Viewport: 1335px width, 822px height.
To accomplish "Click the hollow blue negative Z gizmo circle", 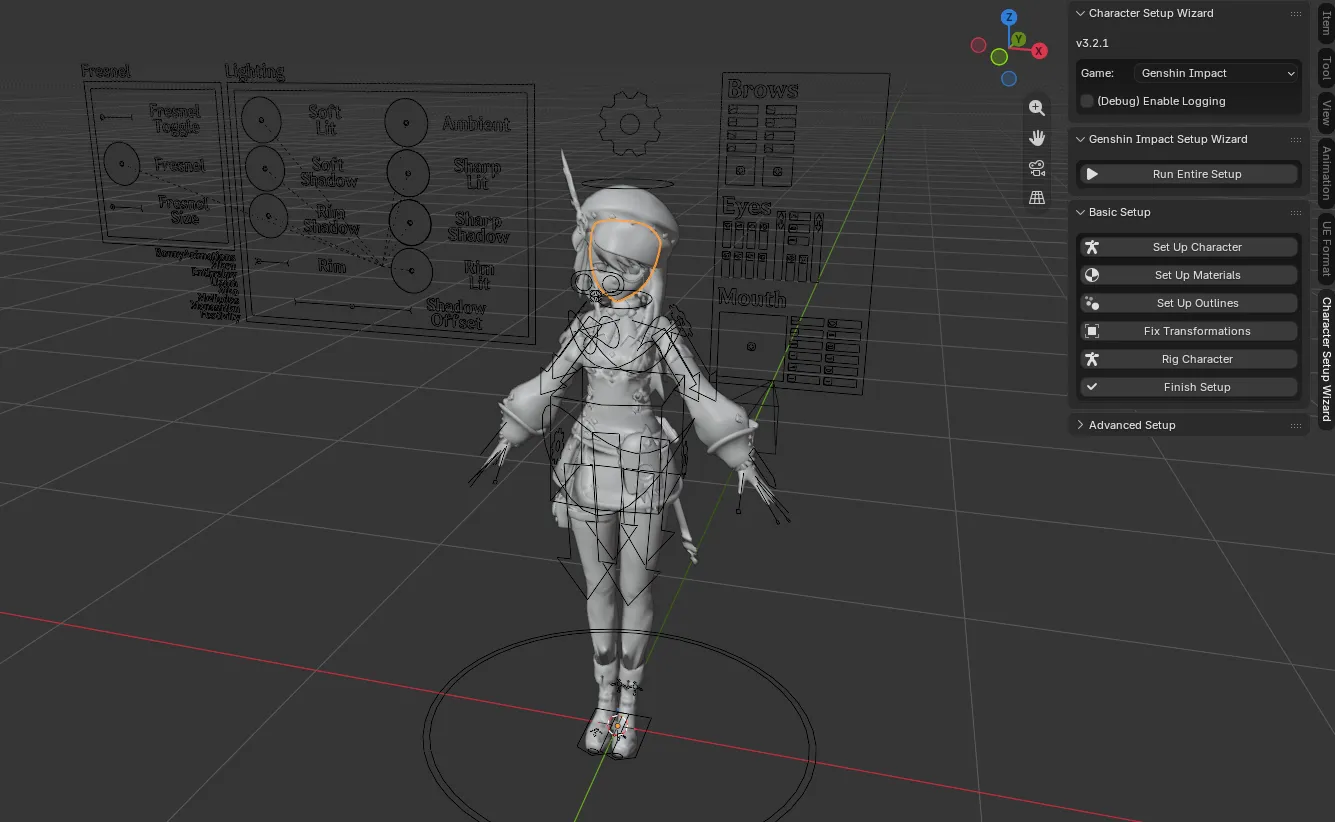I will pyautogui.click(x=1009, y=78).
